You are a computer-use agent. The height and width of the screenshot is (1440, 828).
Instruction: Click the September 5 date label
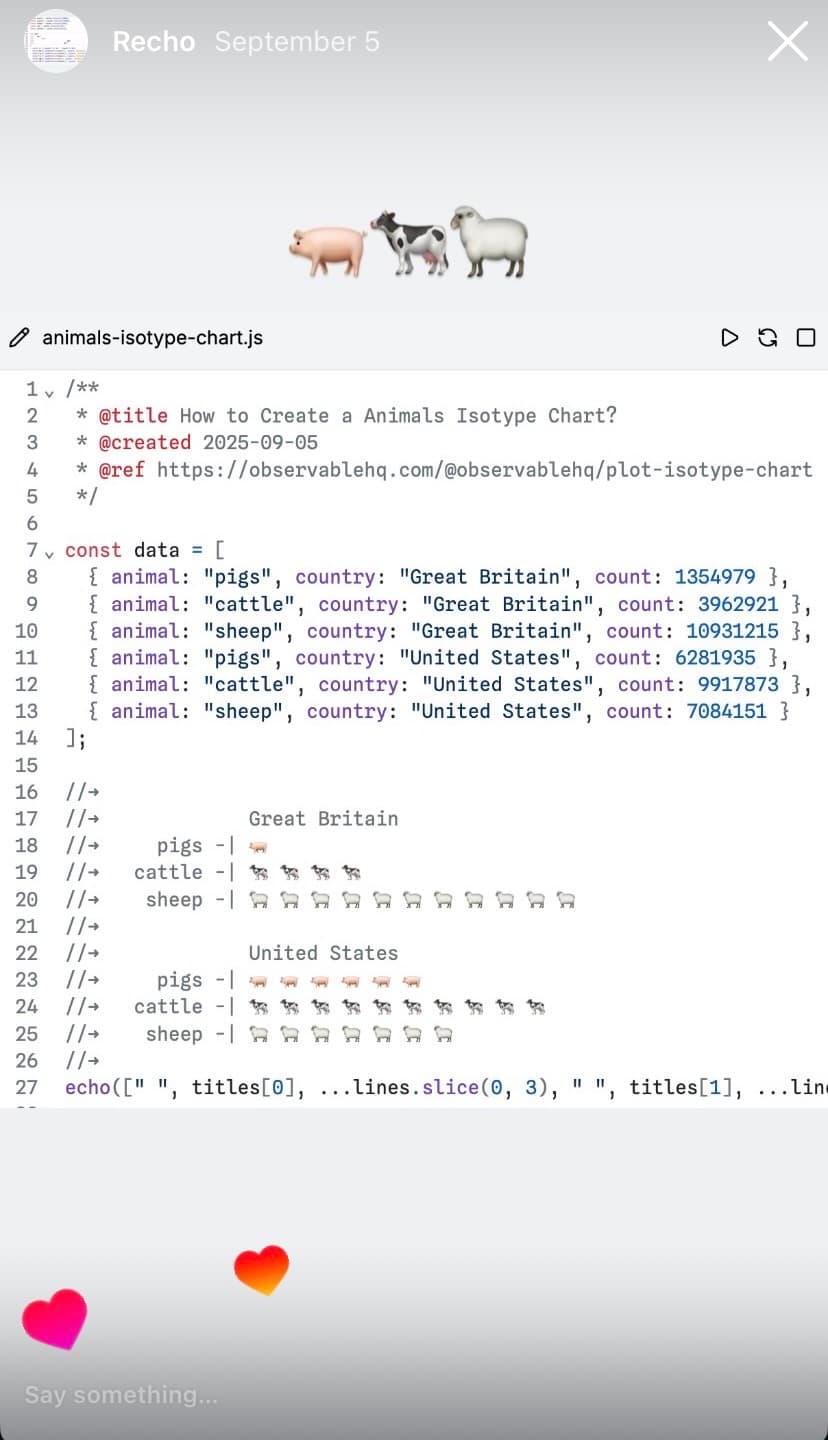[297, 42]
